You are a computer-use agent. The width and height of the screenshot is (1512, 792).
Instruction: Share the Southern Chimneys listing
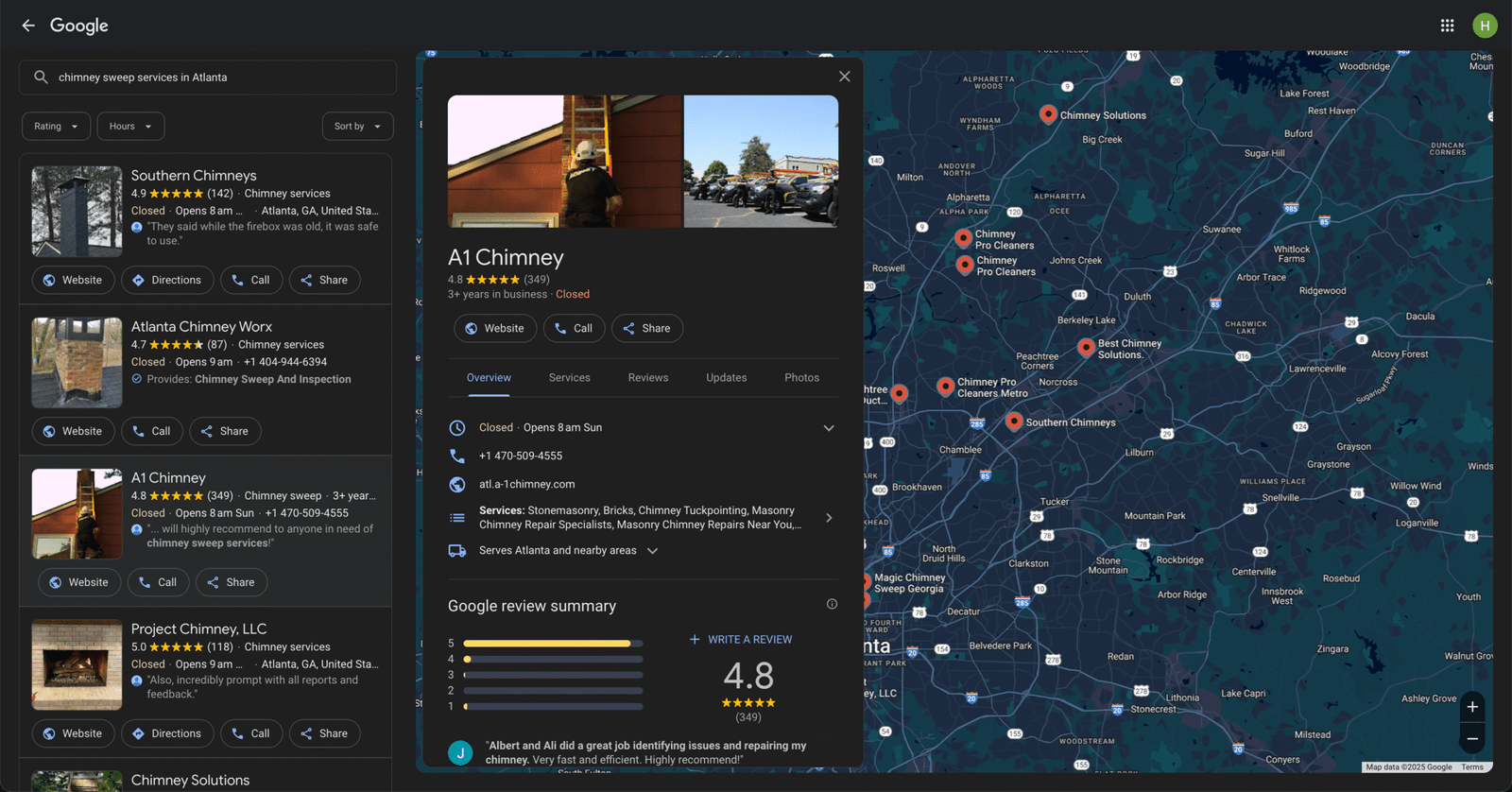[x=324, y=280]
